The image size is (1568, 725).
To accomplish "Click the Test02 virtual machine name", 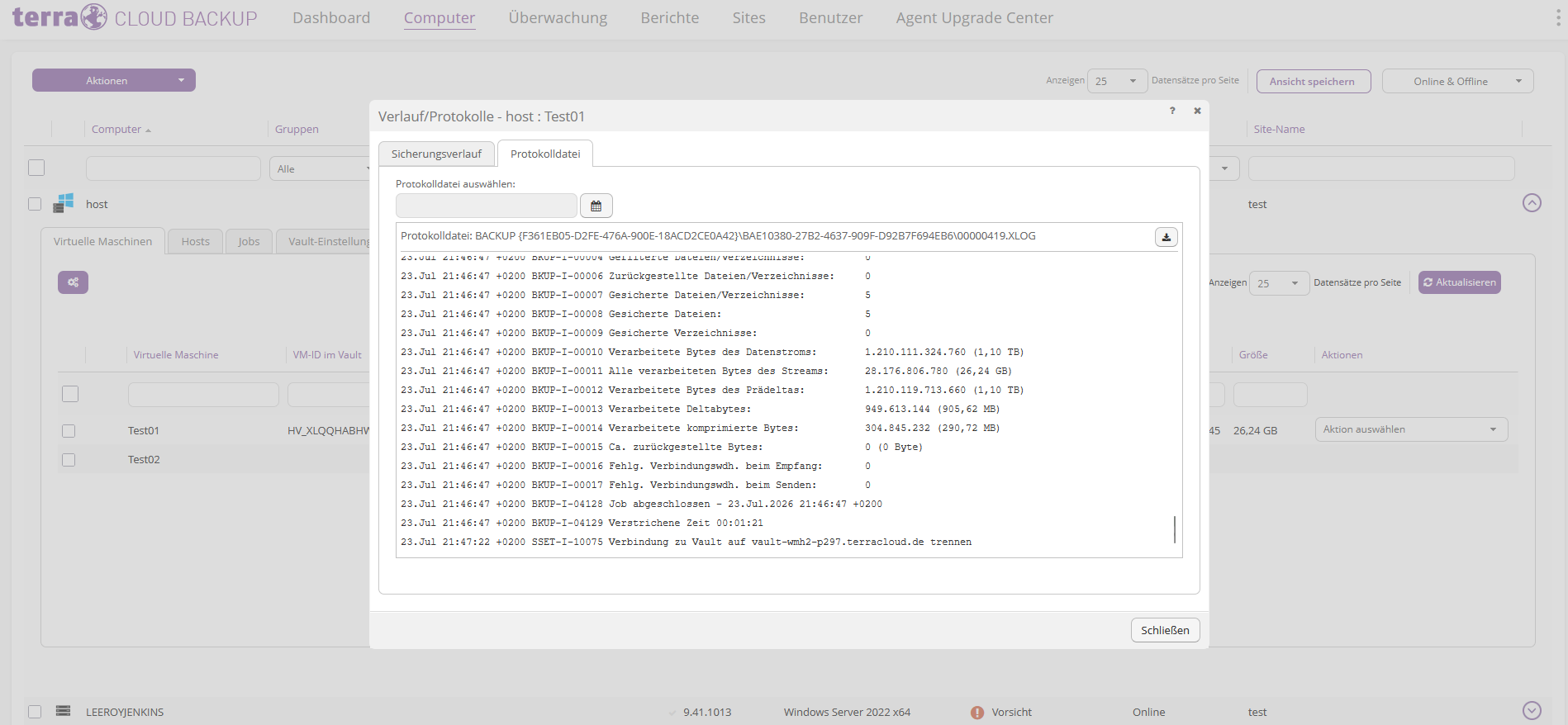I will 144,460.
